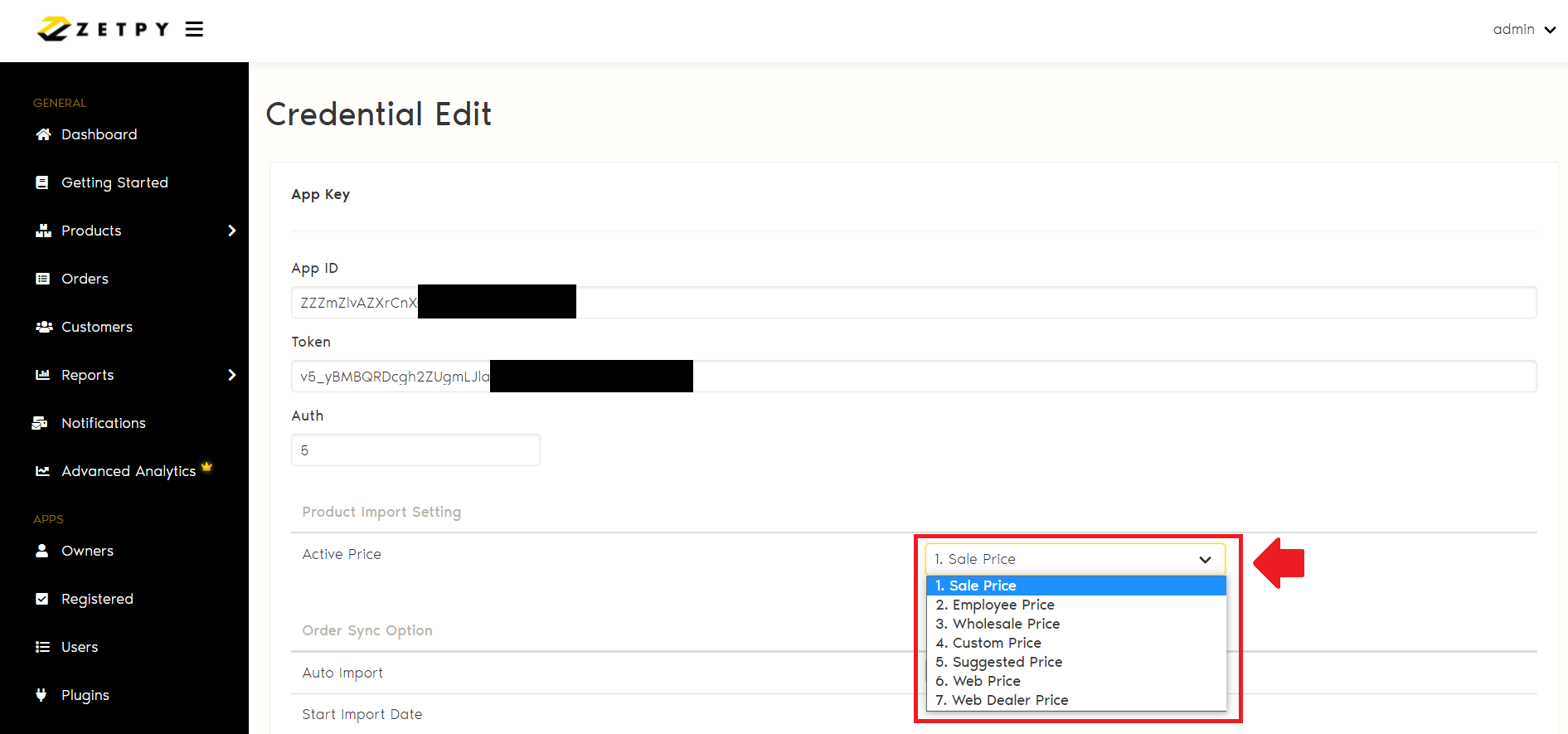This screenshot has height=734, width=1568.
Task: Open the Owners app page
Action: point(88,551)
